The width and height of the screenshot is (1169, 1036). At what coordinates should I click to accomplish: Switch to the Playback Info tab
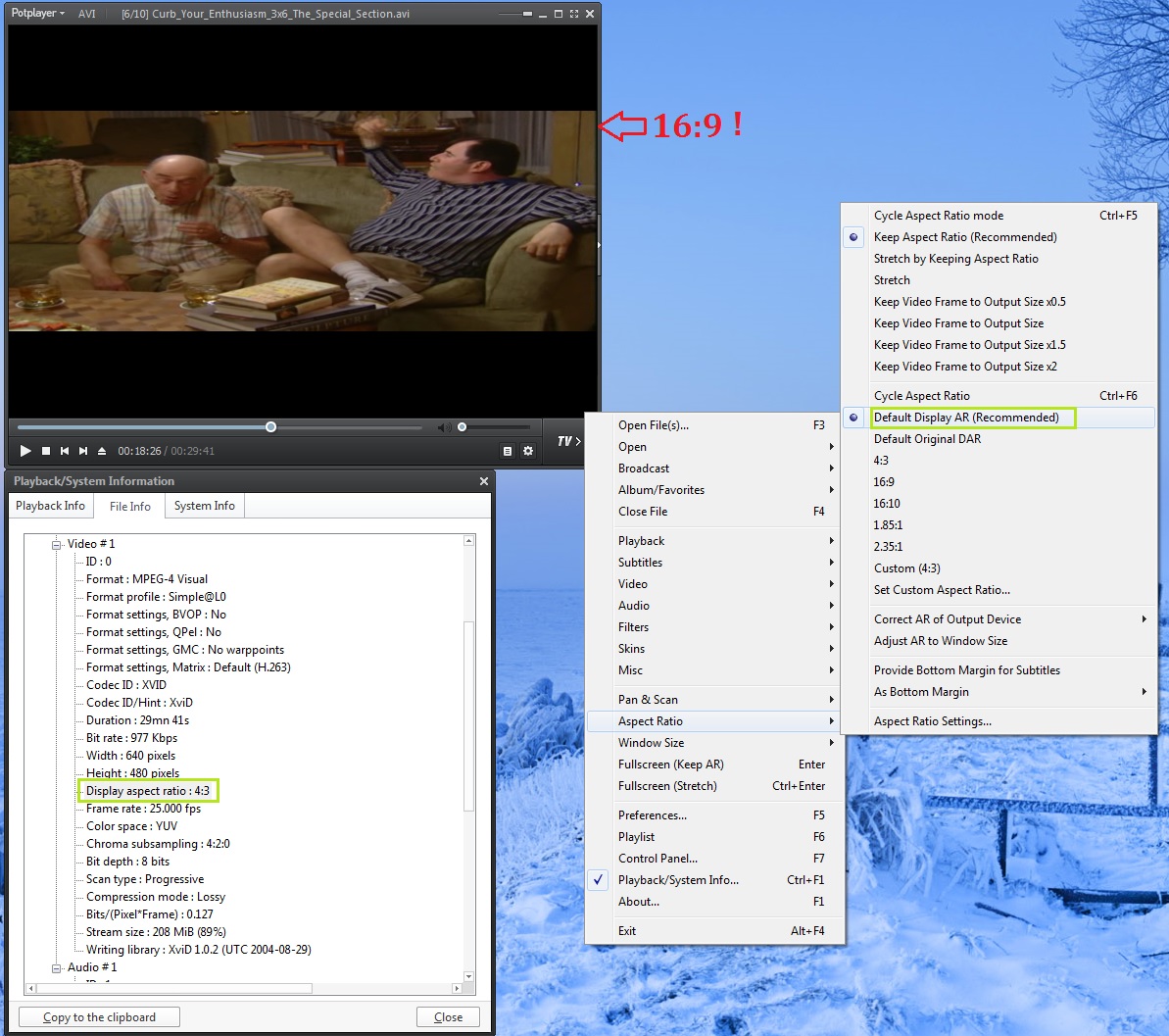[50, 506]
